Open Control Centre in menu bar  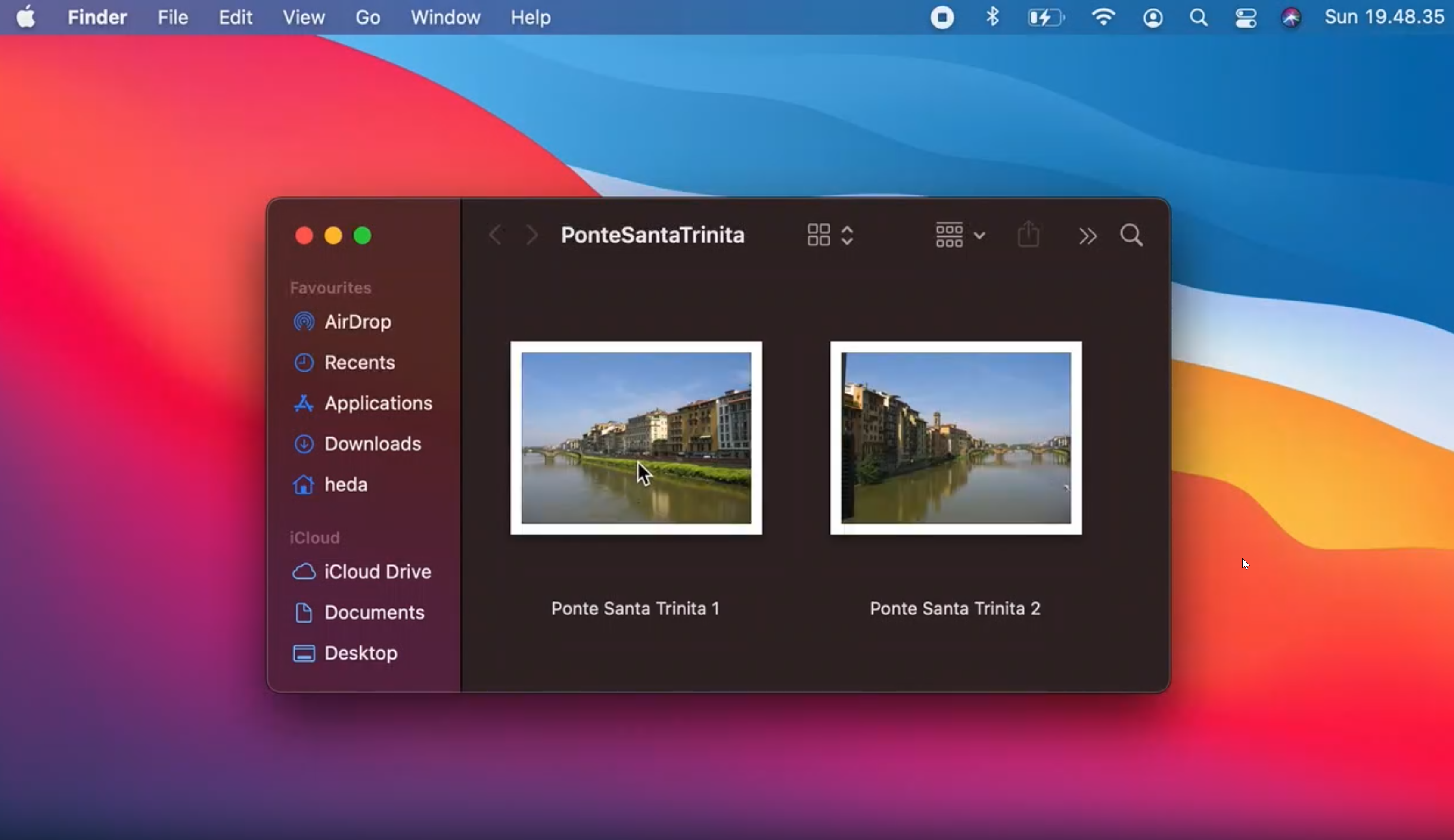[1245, 18]
